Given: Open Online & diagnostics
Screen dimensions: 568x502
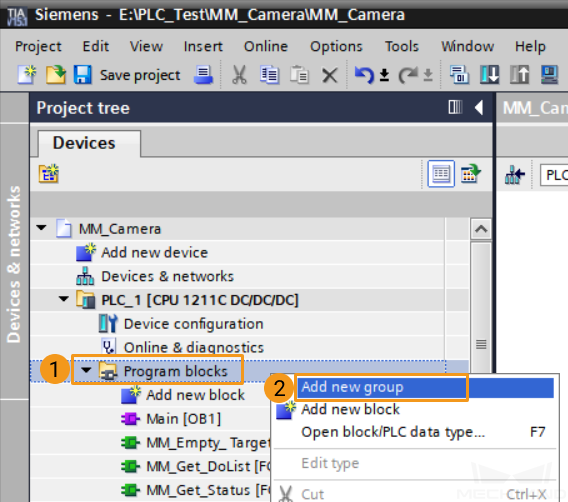Looking at the screenshot, I should [x=194, y=347].
